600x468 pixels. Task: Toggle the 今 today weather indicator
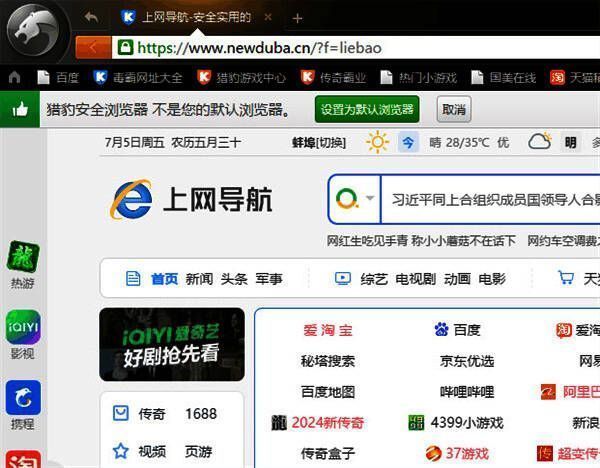(x=408, y=142)
